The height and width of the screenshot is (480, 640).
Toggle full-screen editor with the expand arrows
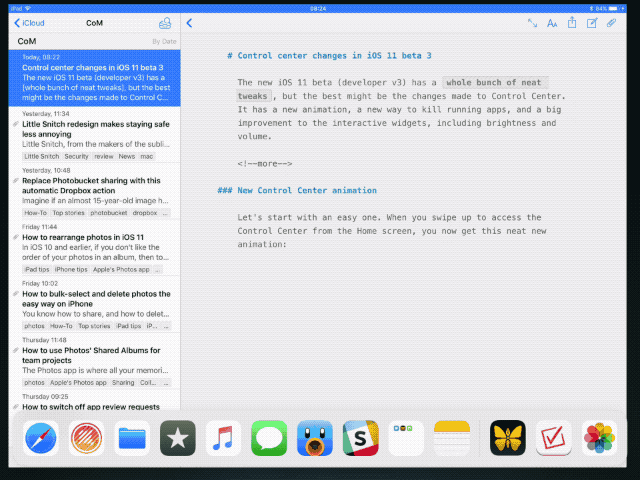tap(532, 23)
